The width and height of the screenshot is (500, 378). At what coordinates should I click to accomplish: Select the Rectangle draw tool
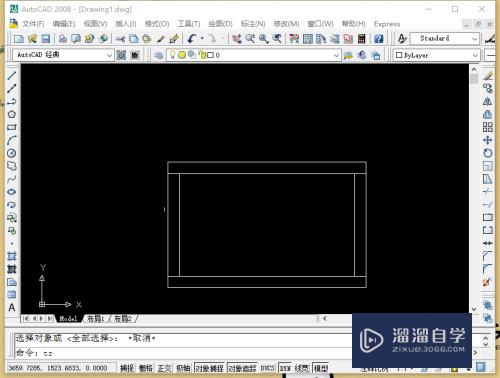point(12,127)
